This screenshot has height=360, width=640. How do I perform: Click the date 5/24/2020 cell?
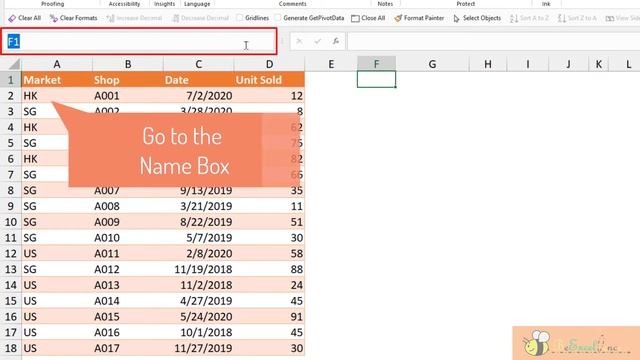coord(198,317)
